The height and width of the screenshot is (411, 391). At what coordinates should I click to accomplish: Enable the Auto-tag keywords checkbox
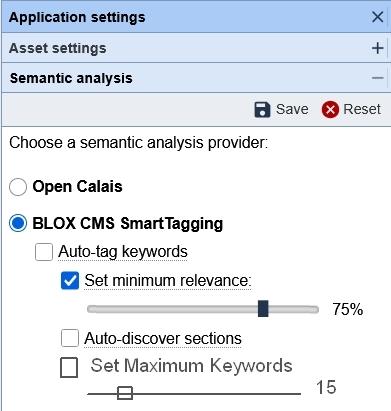(44, 252)
